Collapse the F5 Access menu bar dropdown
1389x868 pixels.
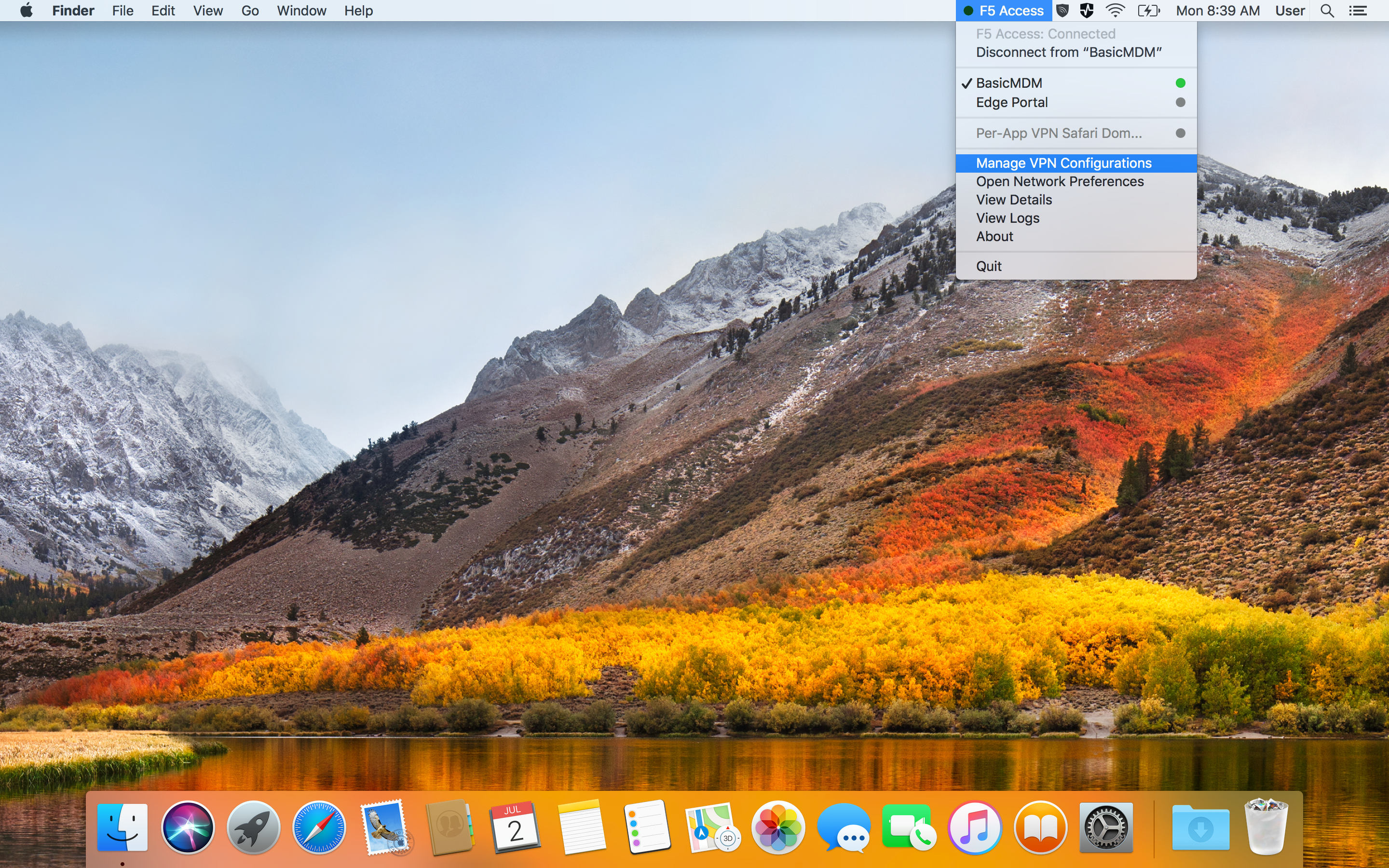pos(1004,10)
